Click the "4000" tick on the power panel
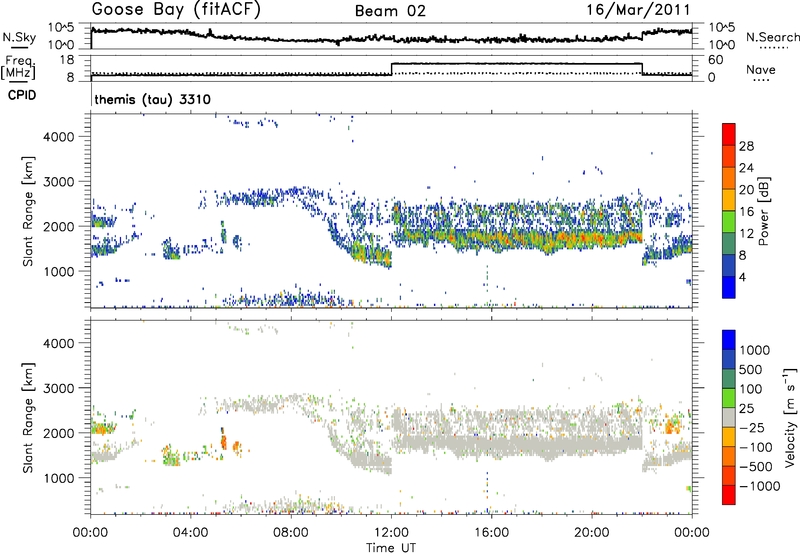This screenshot has height=554, width=800. (59, 137)
